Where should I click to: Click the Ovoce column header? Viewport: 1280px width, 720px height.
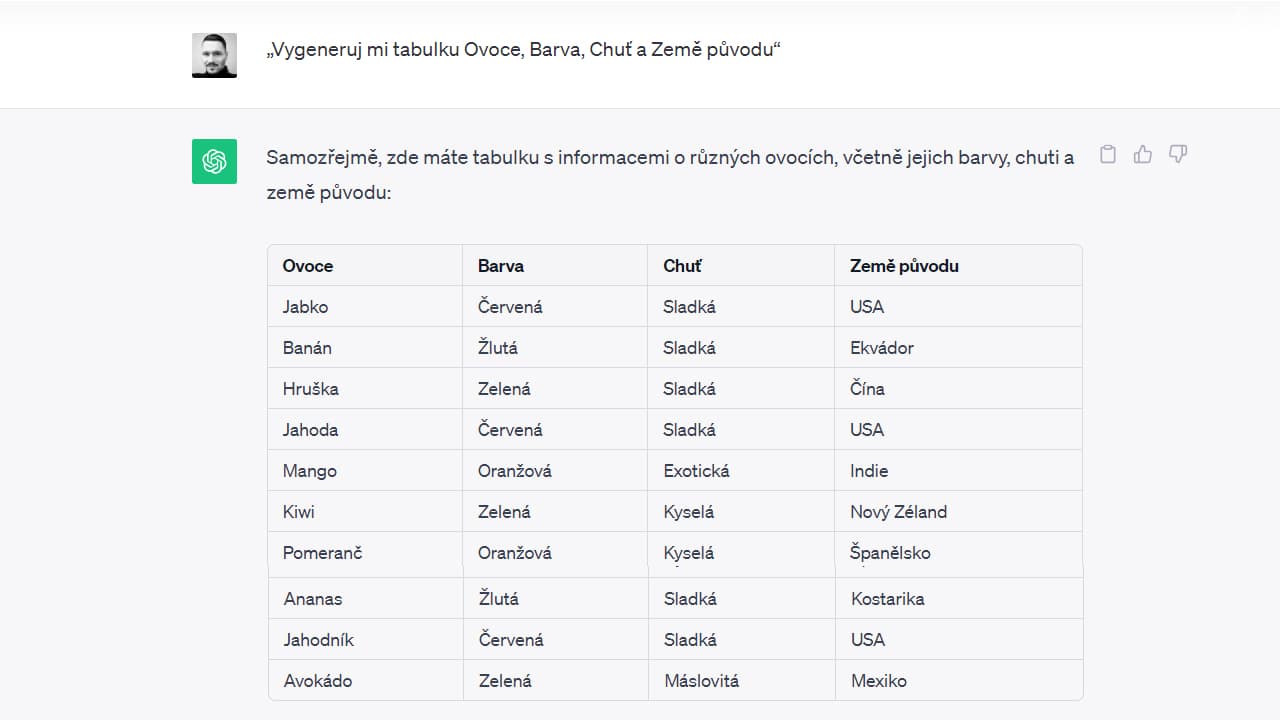coord(308,266)
